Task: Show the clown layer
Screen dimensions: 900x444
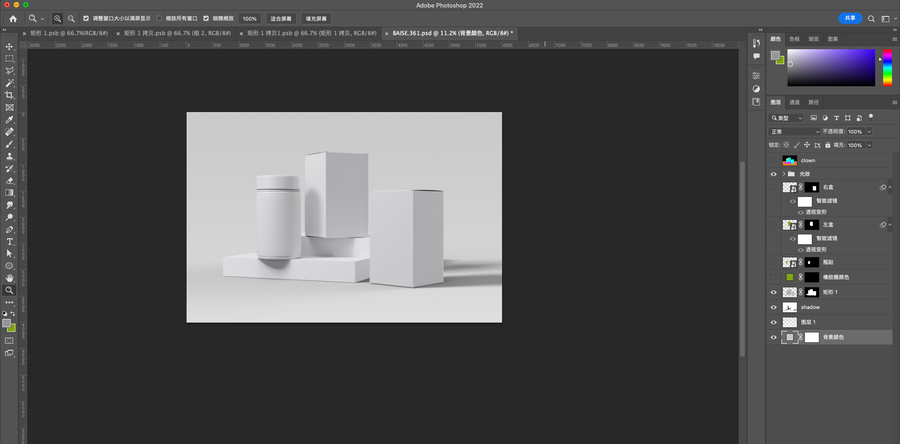Action: [773, 161]
